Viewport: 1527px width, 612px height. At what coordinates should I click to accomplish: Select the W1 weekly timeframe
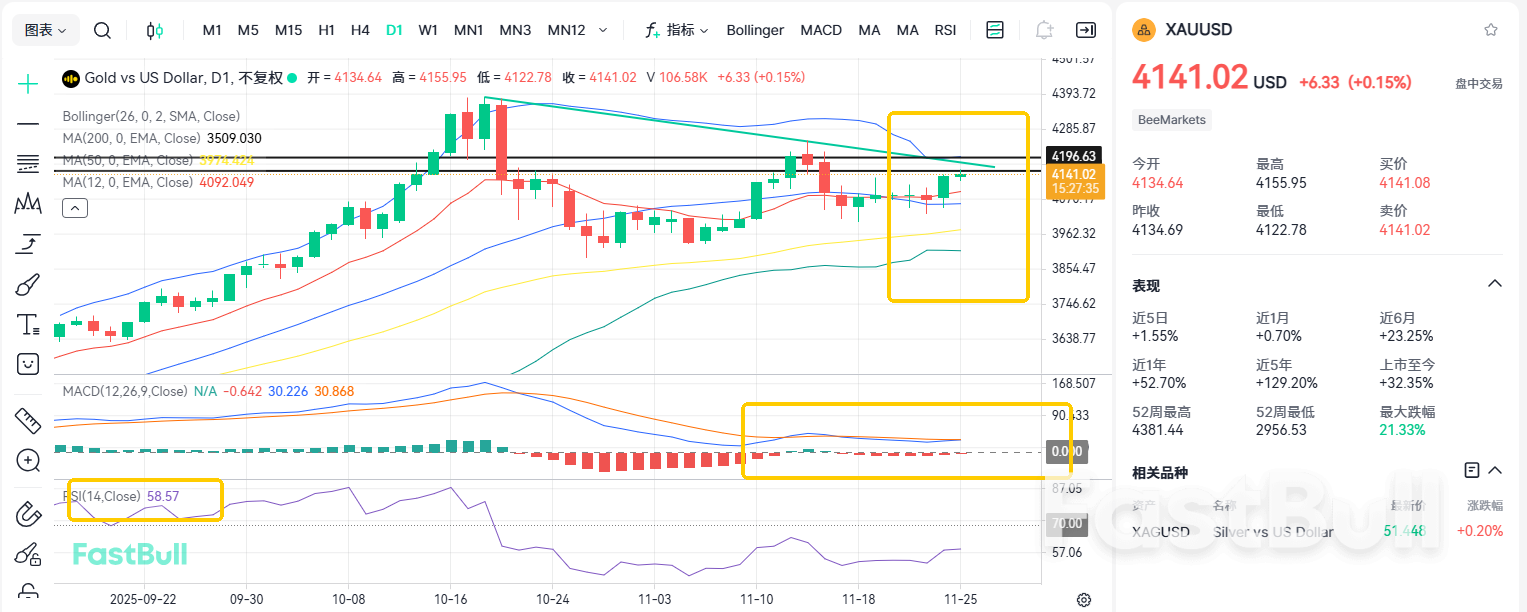pos(428,30)
